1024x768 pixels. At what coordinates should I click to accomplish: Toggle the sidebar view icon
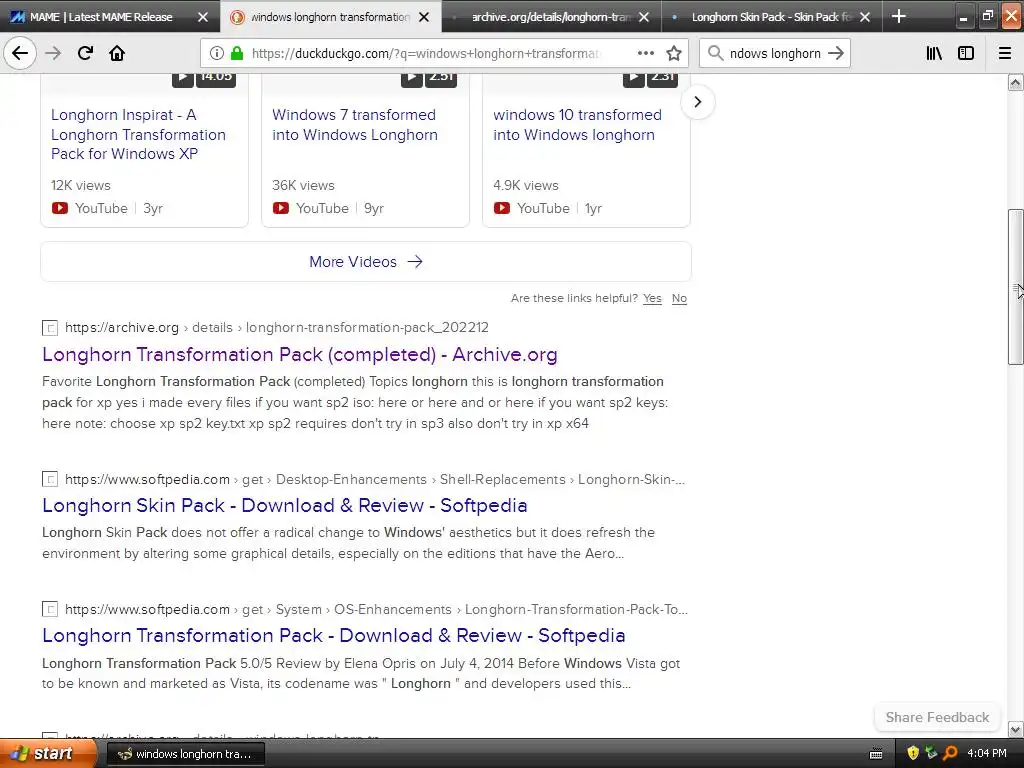(966, 54)
